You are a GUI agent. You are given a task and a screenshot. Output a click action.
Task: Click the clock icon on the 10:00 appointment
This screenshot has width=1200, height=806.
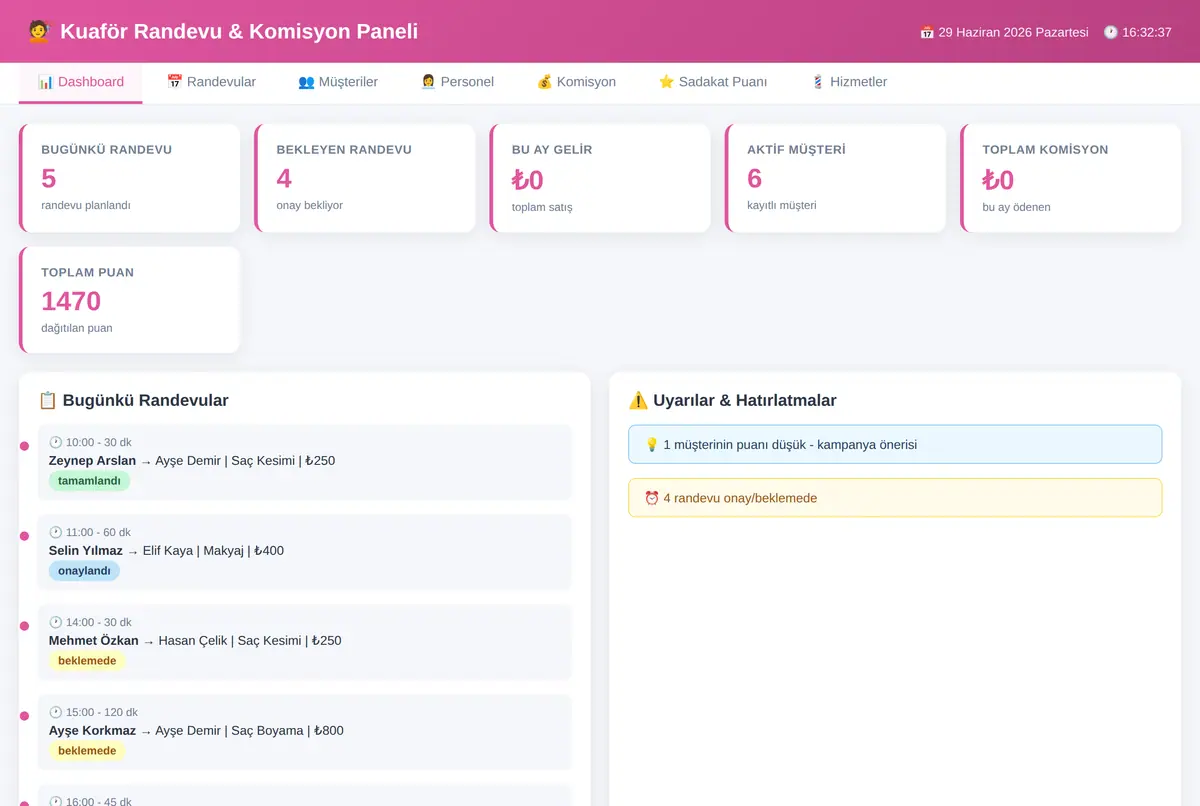point(56,442)
